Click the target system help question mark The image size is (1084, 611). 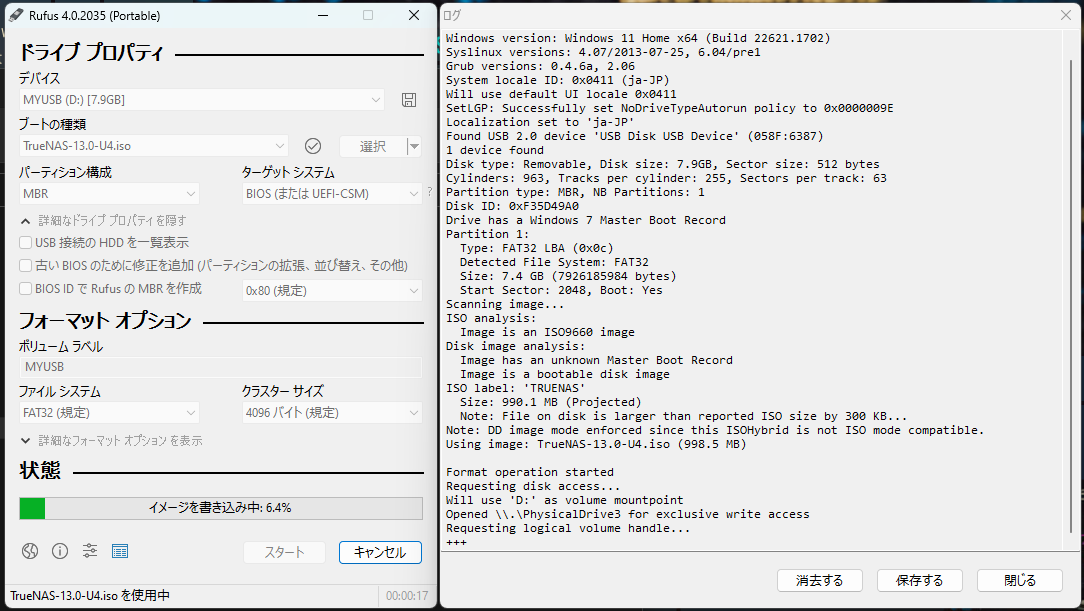pos(429,191)
